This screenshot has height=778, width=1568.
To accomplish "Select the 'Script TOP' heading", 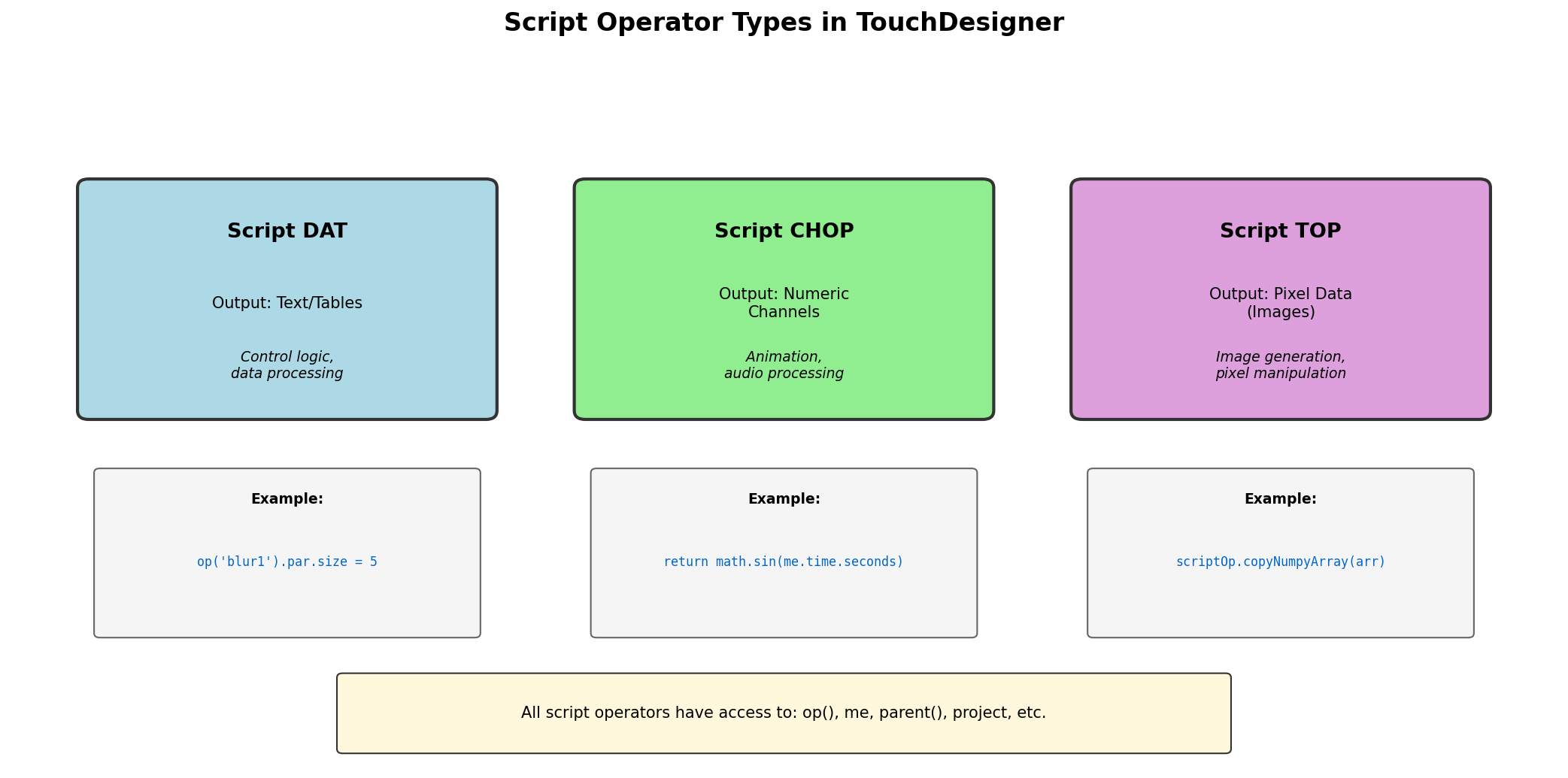I will [1280, 232].
